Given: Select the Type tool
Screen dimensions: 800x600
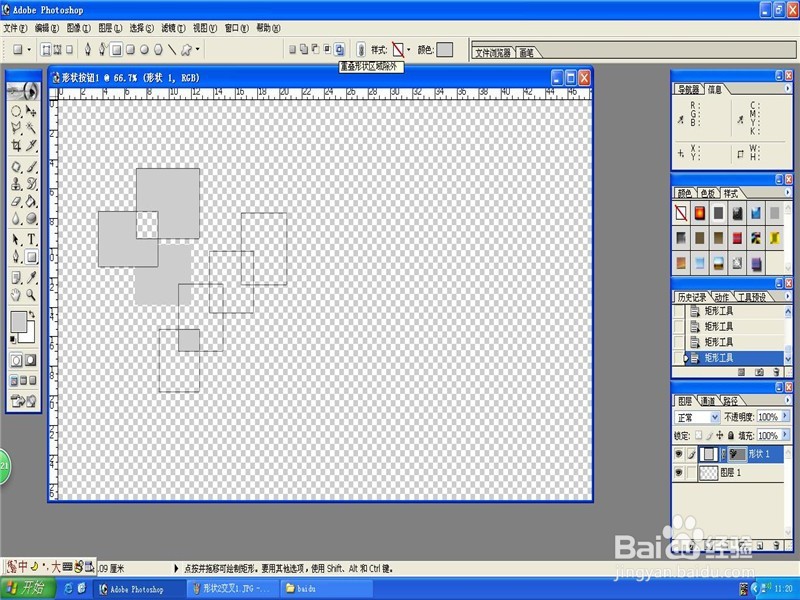Looking at the screenshot, I should point(31,239).
